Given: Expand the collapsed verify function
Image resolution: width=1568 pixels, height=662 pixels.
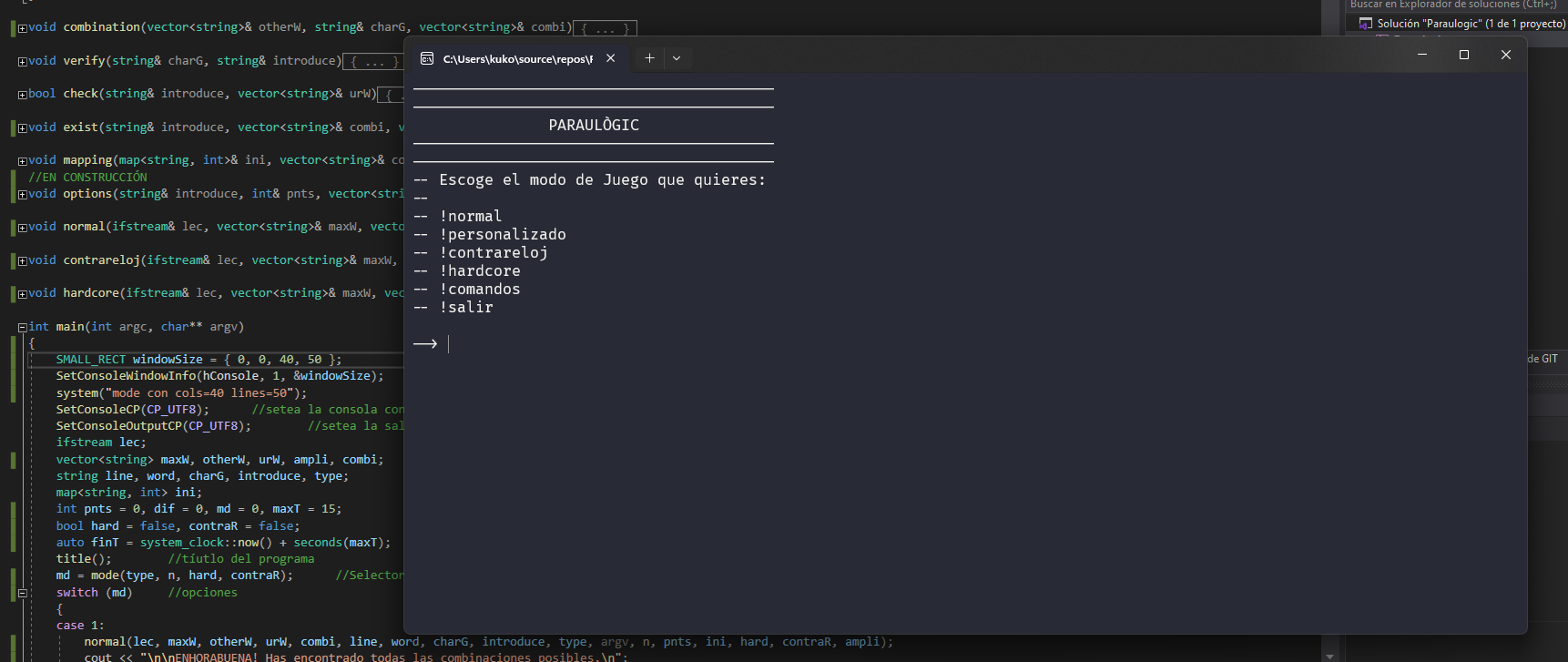Looking at the screenshot, I should 22,62.
